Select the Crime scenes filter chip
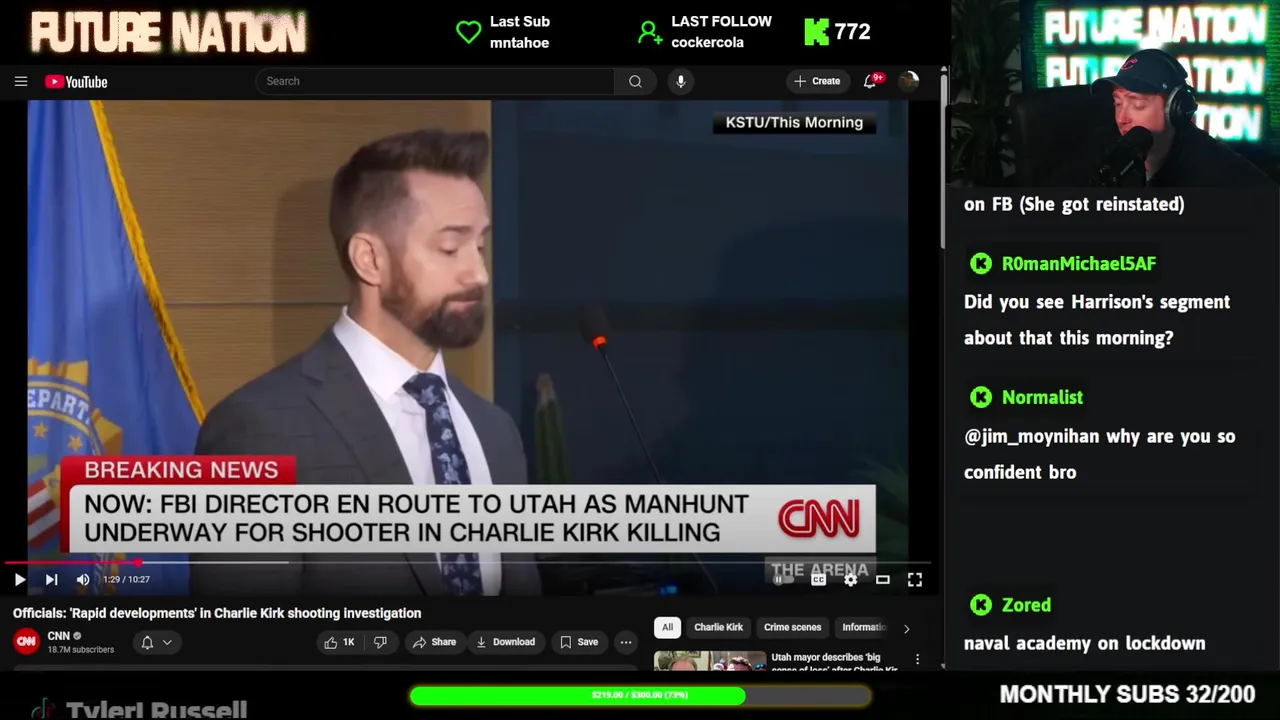The image size is (1280, 720). point(792,627)
